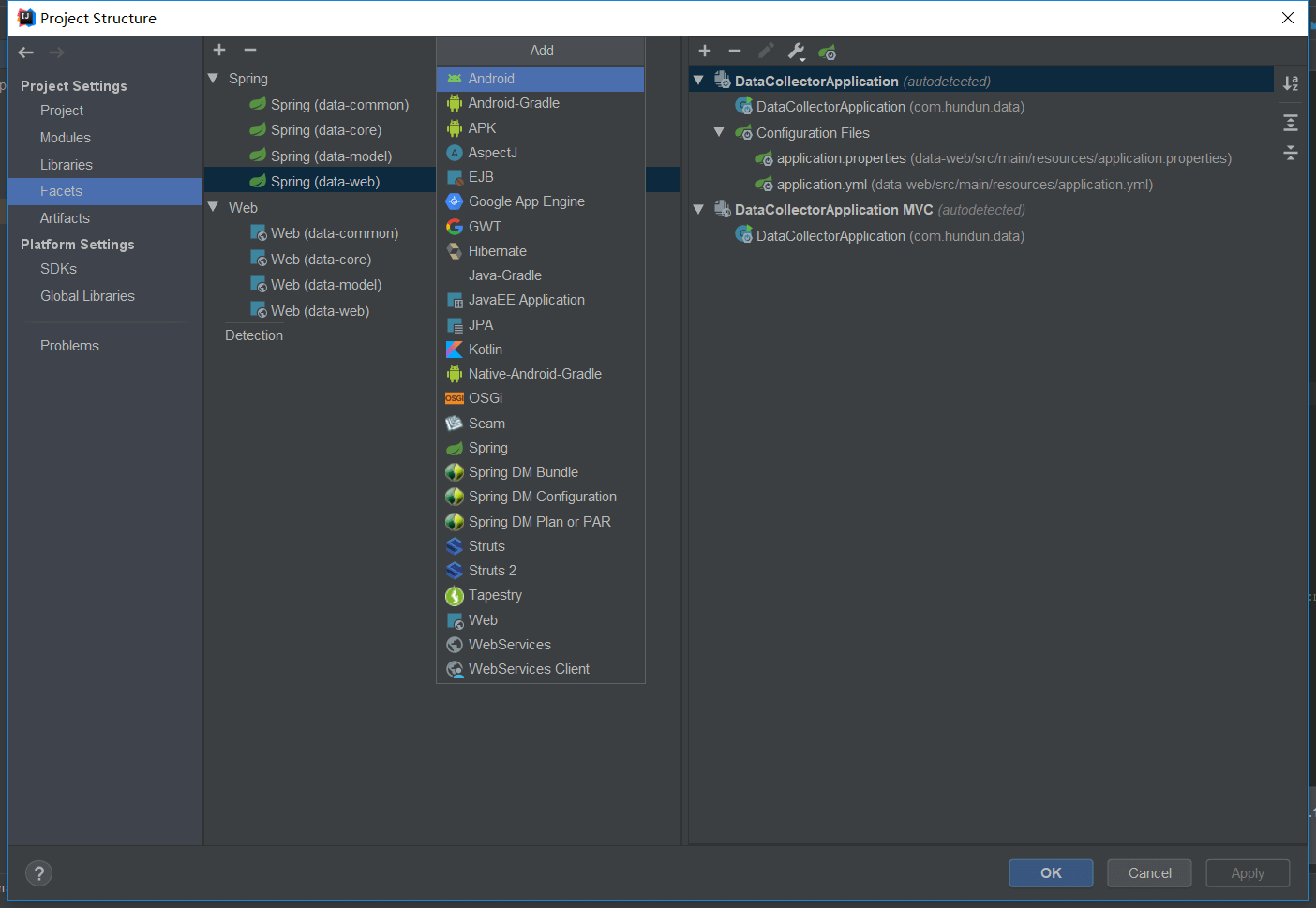The image size is (1316, 908).
Task: Remove the selected facet with minus icon
Action: 250,50
